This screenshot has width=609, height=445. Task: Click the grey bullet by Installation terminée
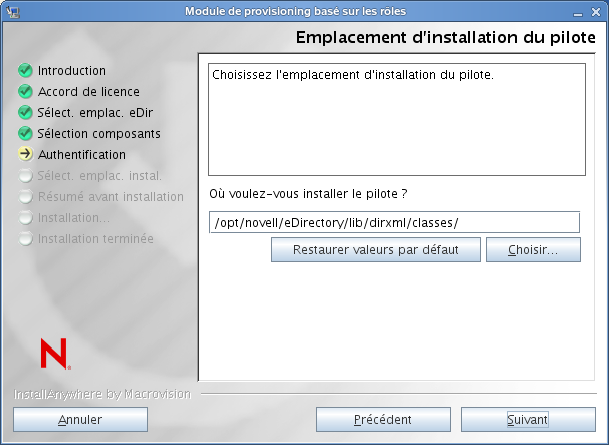click(x=25, y=238)
